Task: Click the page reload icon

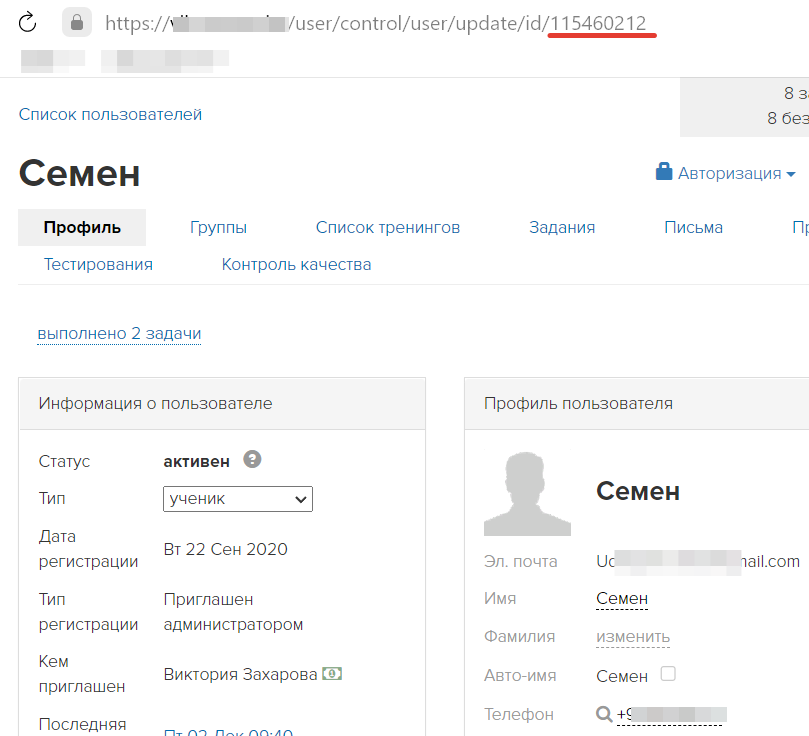Action: point(27,22)
